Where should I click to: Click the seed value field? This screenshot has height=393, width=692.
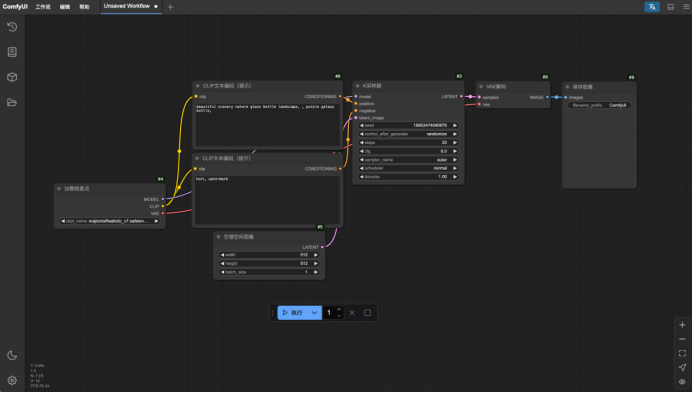(408, 125)
